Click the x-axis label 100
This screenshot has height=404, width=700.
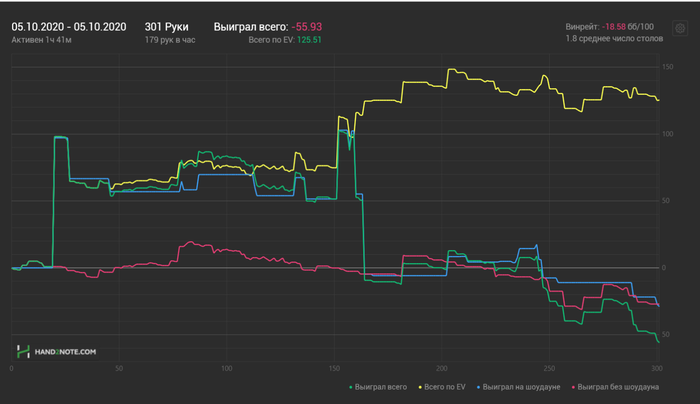(x=226, y=368)
